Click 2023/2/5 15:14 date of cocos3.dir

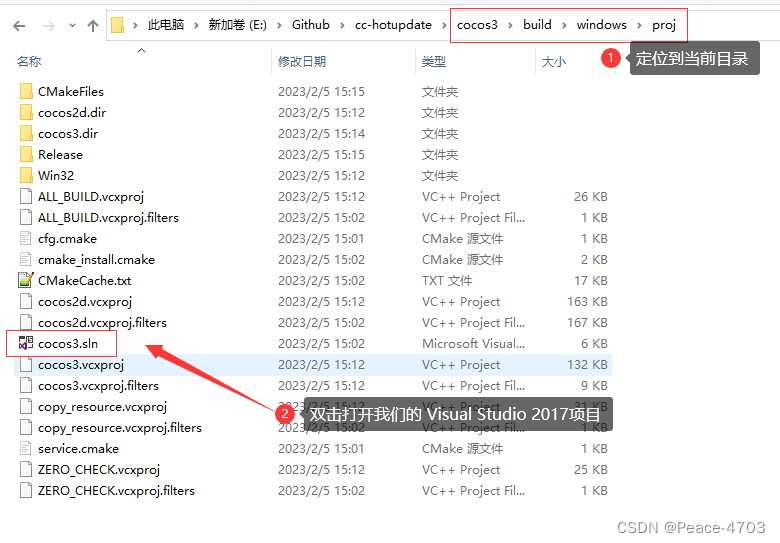tap(321, 133)
